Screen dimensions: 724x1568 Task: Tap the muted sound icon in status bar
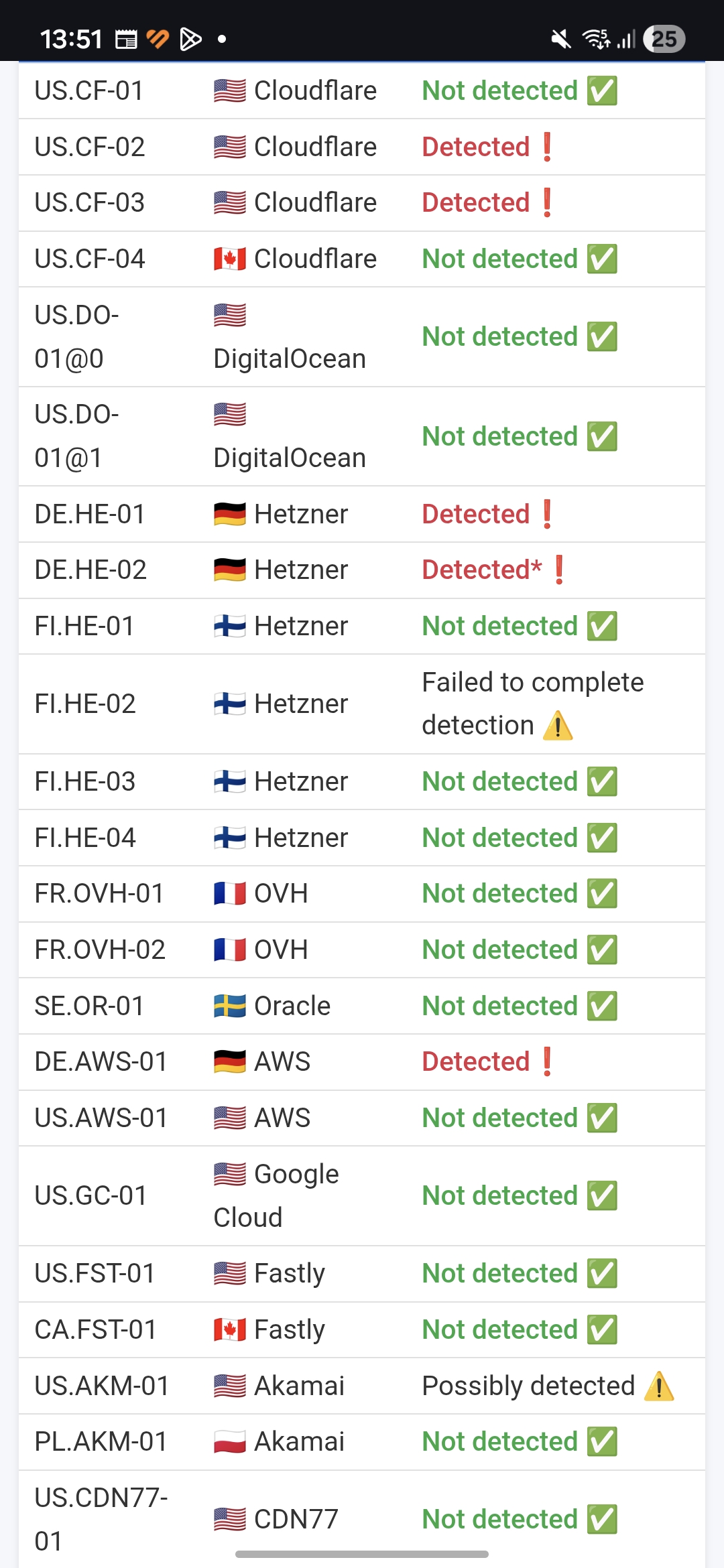pos(561,40)
